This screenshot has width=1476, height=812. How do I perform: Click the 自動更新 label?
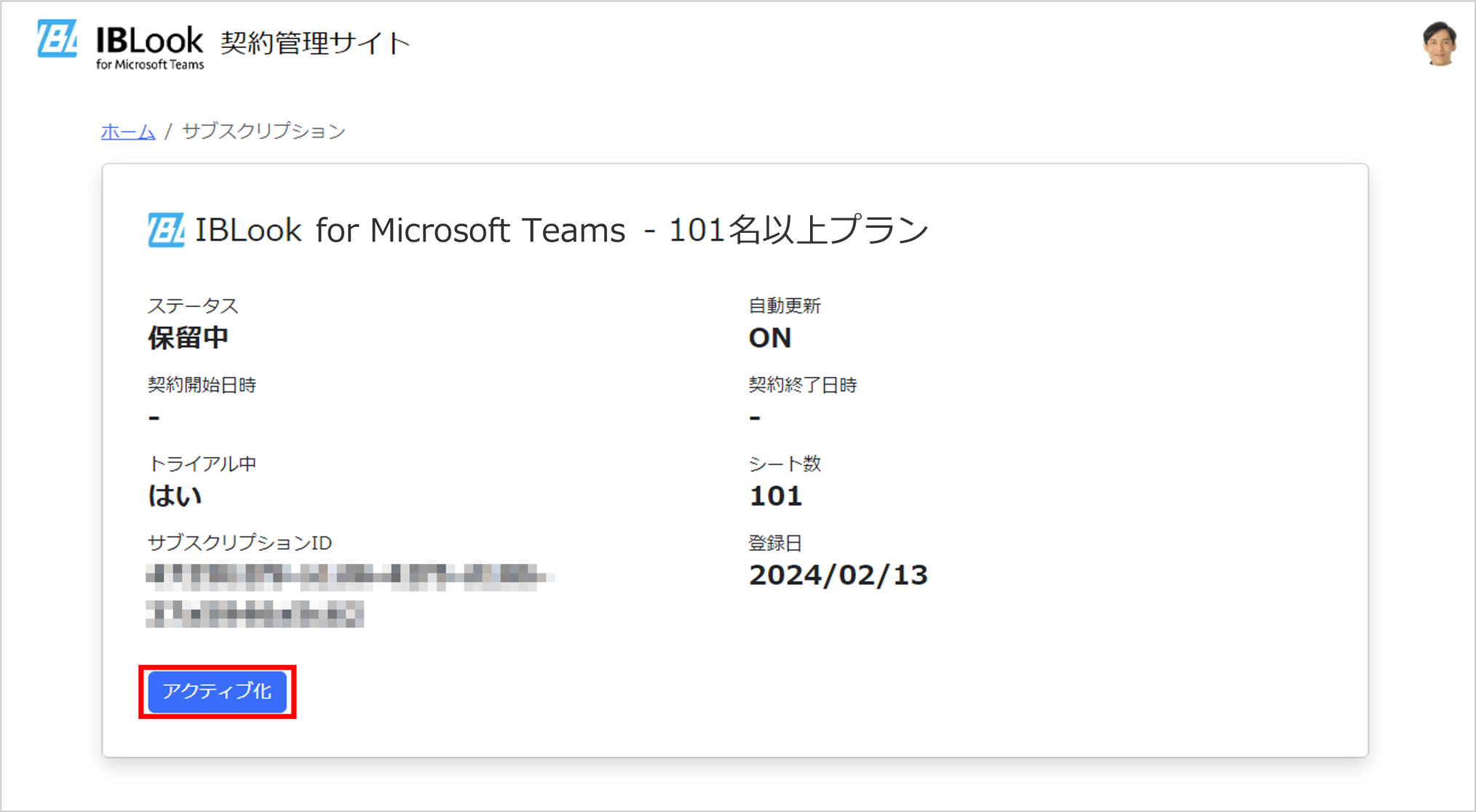[784, 306]
